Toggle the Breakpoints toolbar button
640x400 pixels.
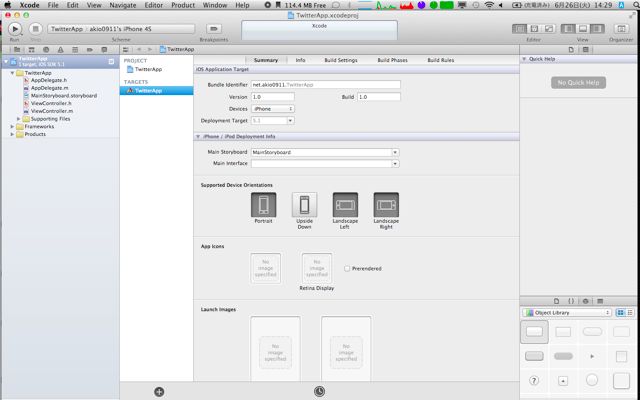(213, 29)
